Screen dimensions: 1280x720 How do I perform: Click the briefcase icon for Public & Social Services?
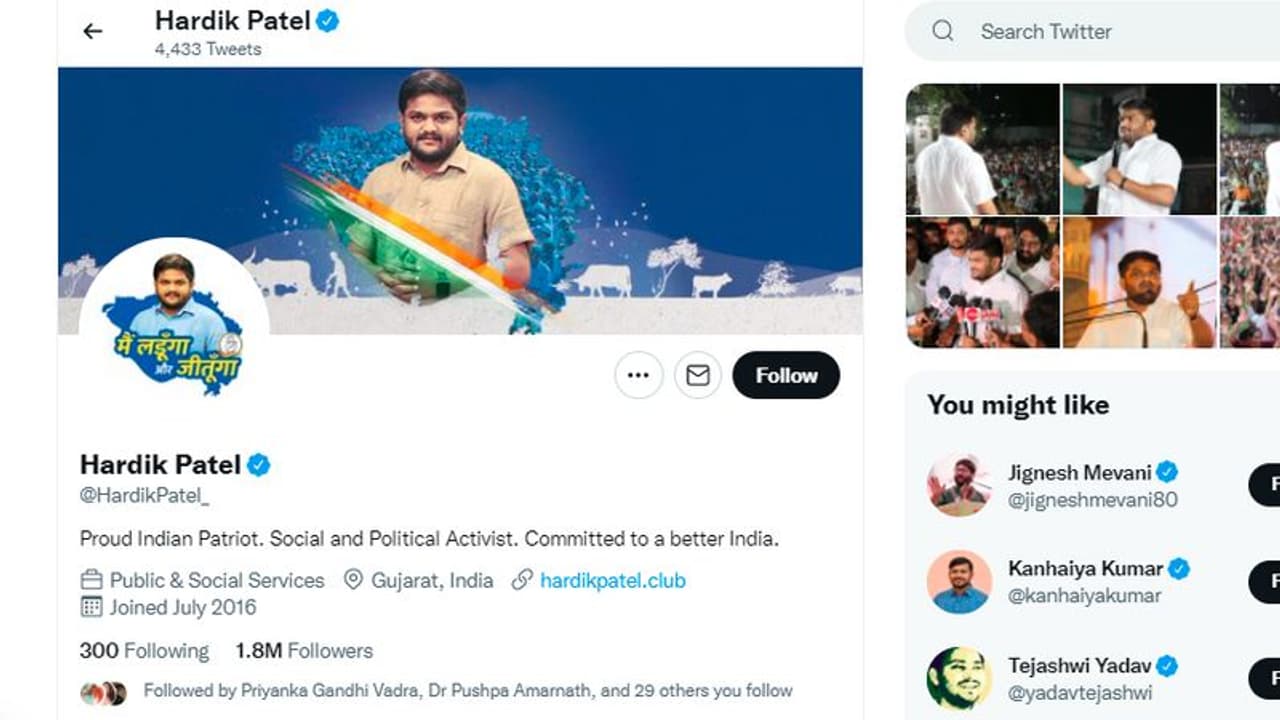coord(89,580)
